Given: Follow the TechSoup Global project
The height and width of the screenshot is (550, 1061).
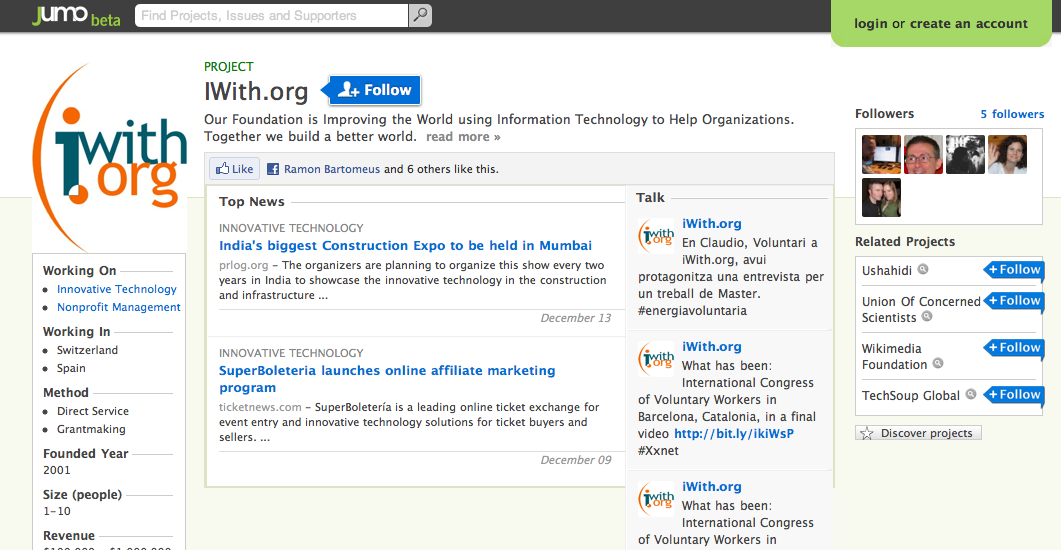Looking at the screenshot, I should point(1013,395).
